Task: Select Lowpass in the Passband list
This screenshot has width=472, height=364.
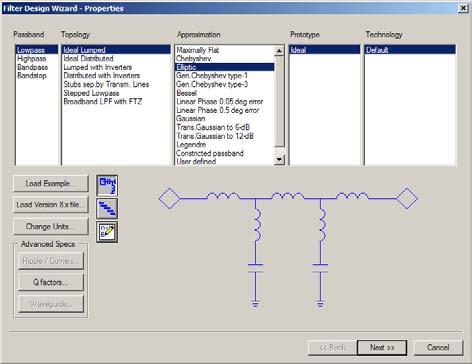Action: (37, 50)
